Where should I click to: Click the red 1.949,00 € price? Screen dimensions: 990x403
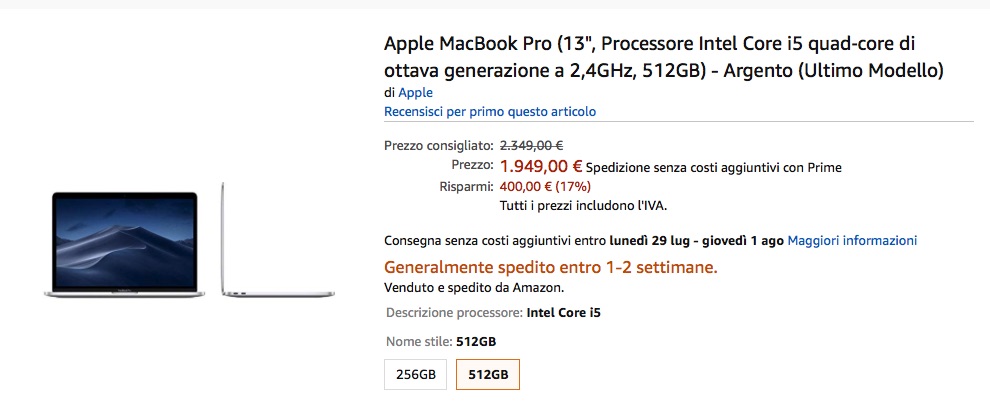[541, 166]
